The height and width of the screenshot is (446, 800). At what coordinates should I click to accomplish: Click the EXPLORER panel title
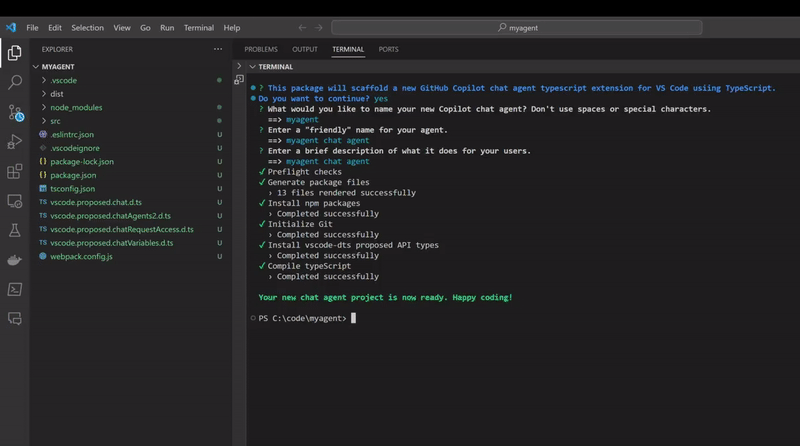pyautogui.click(x=57, y=49)
